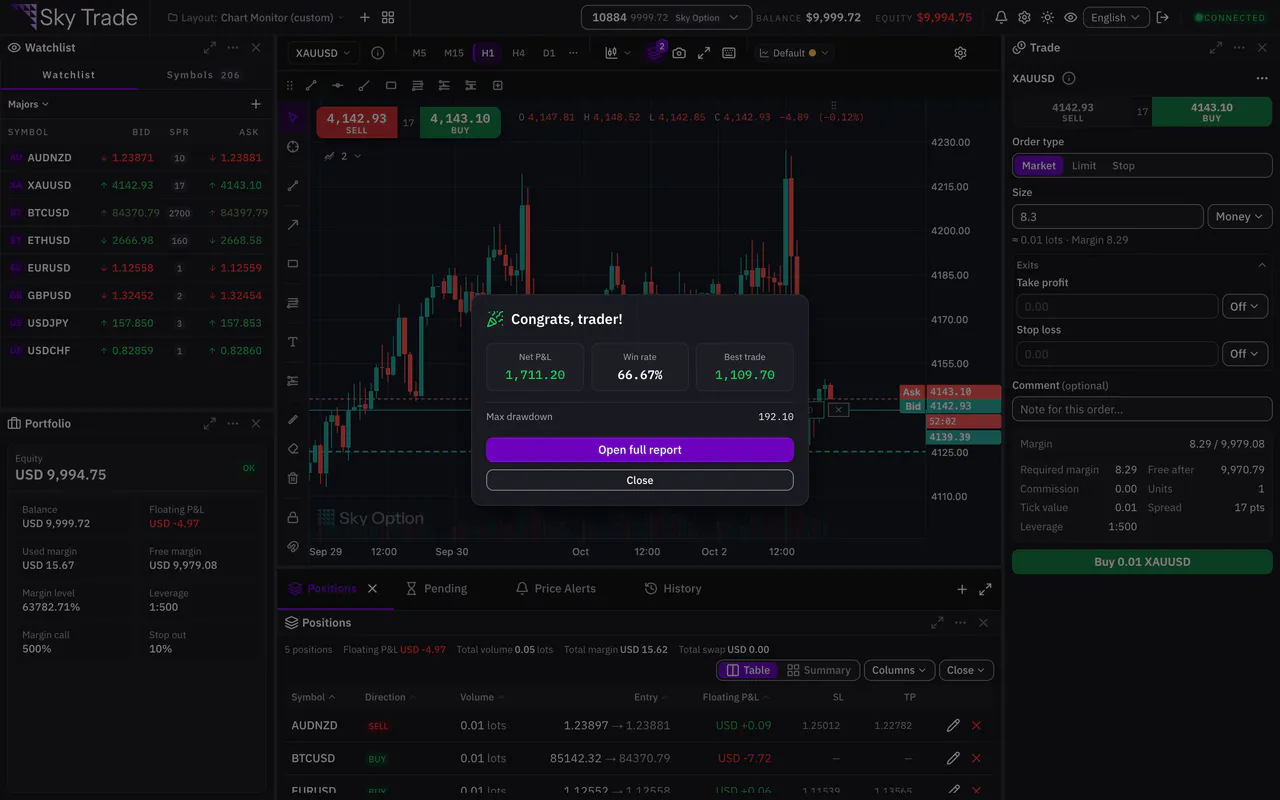Select the D1 timeframe
The height and width of the screenshot is (800, 1280).
tap(549, 53)
